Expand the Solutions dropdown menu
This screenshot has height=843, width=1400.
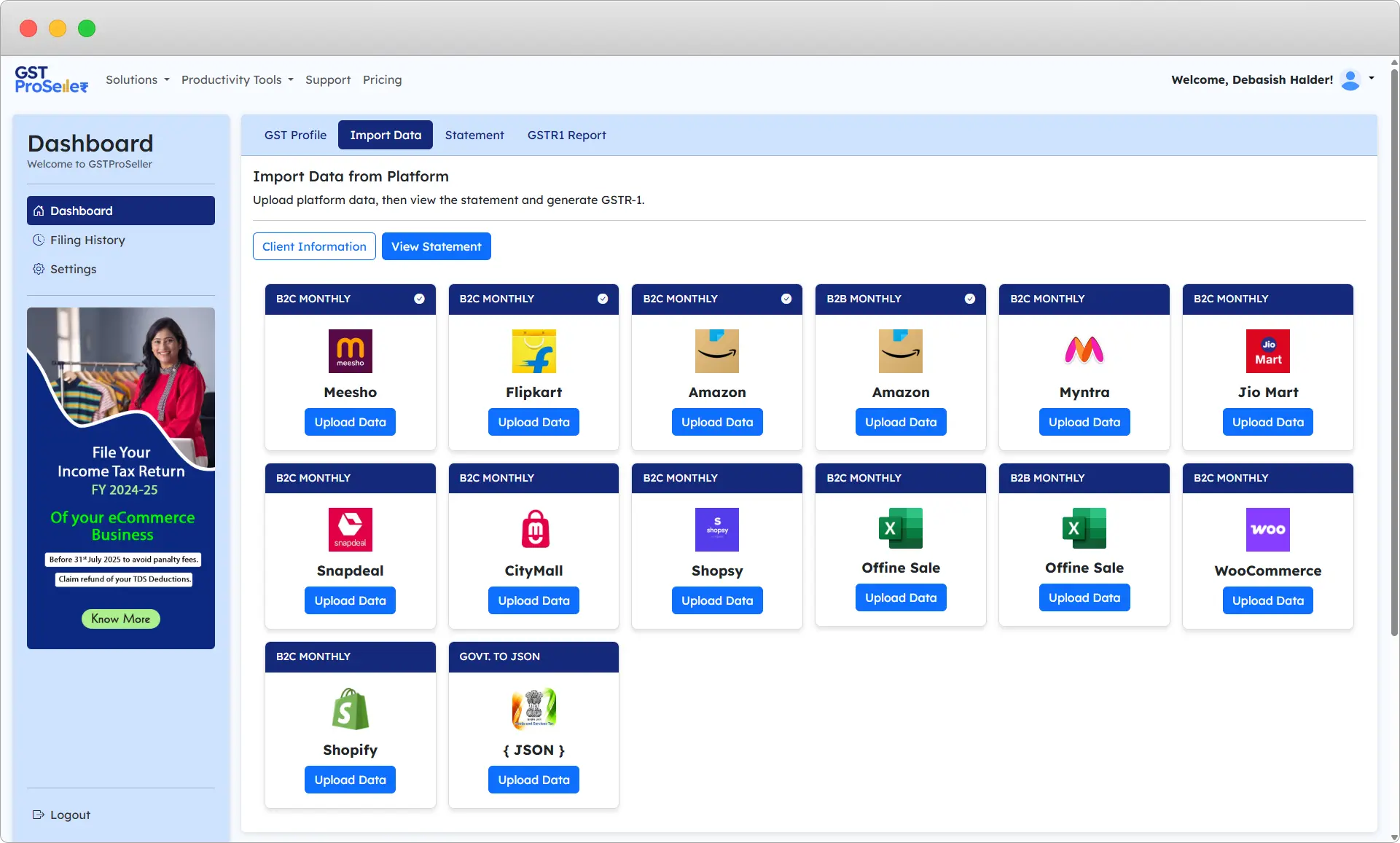pos(137,79)
